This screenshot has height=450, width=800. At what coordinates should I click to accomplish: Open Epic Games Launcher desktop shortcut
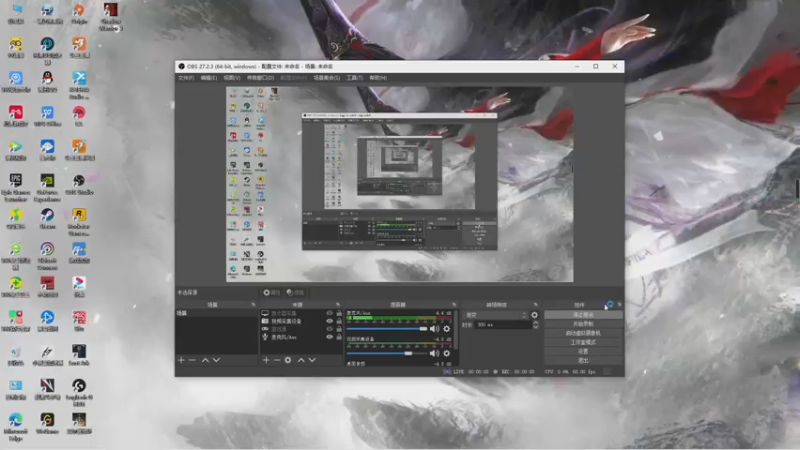click(15, 187)
